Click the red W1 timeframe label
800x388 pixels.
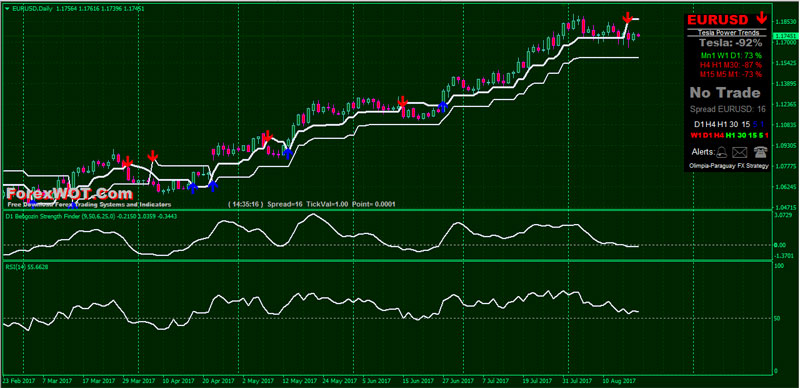tap(696, 135)
